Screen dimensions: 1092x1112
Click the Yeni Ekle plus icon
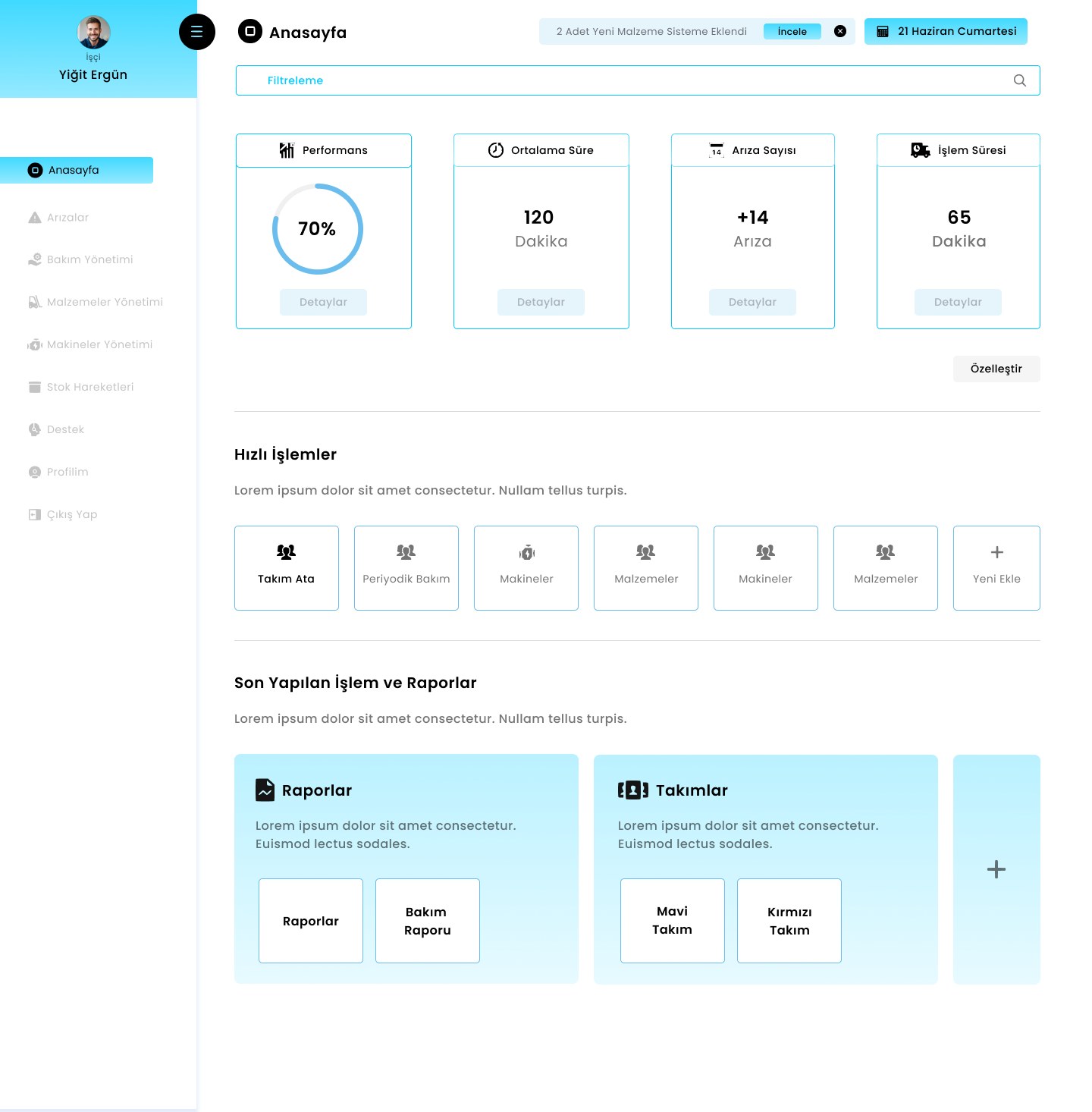pyautogui.click(x=997, y=552)
